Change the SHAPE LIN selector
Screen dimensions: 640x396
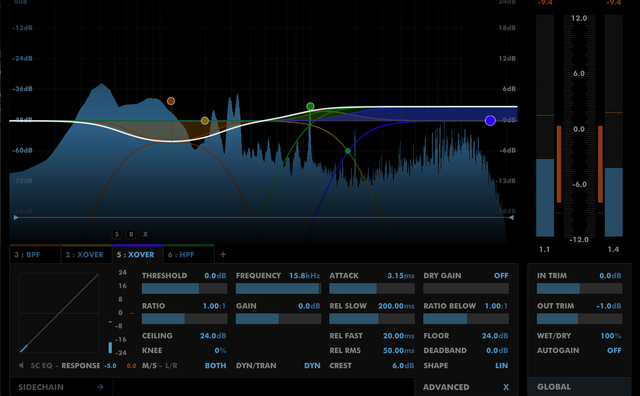(x=502, y=365)
